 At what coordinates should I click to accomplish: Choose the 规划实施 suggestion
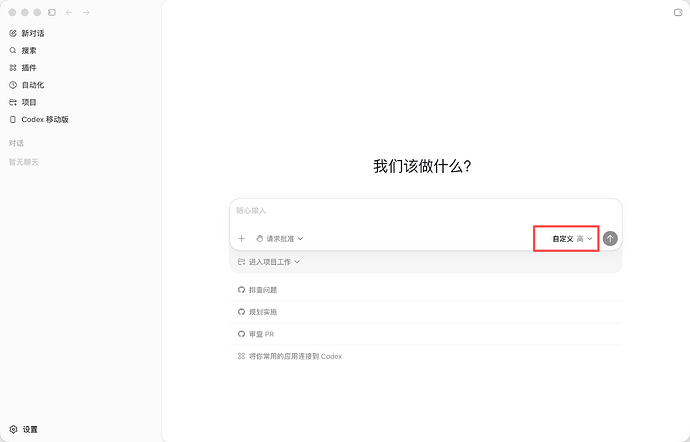[x=426, y=312]
